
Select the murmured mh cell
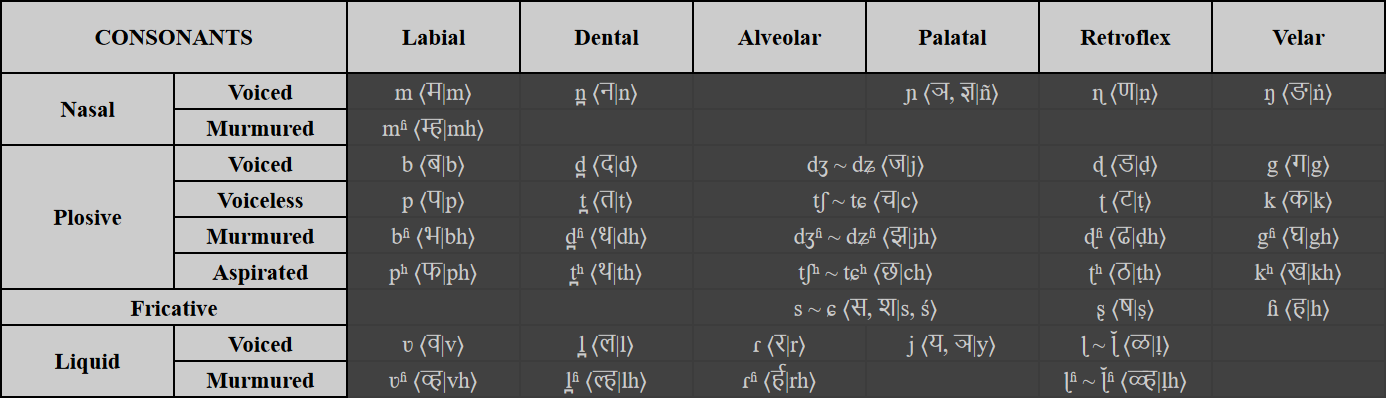434,128
